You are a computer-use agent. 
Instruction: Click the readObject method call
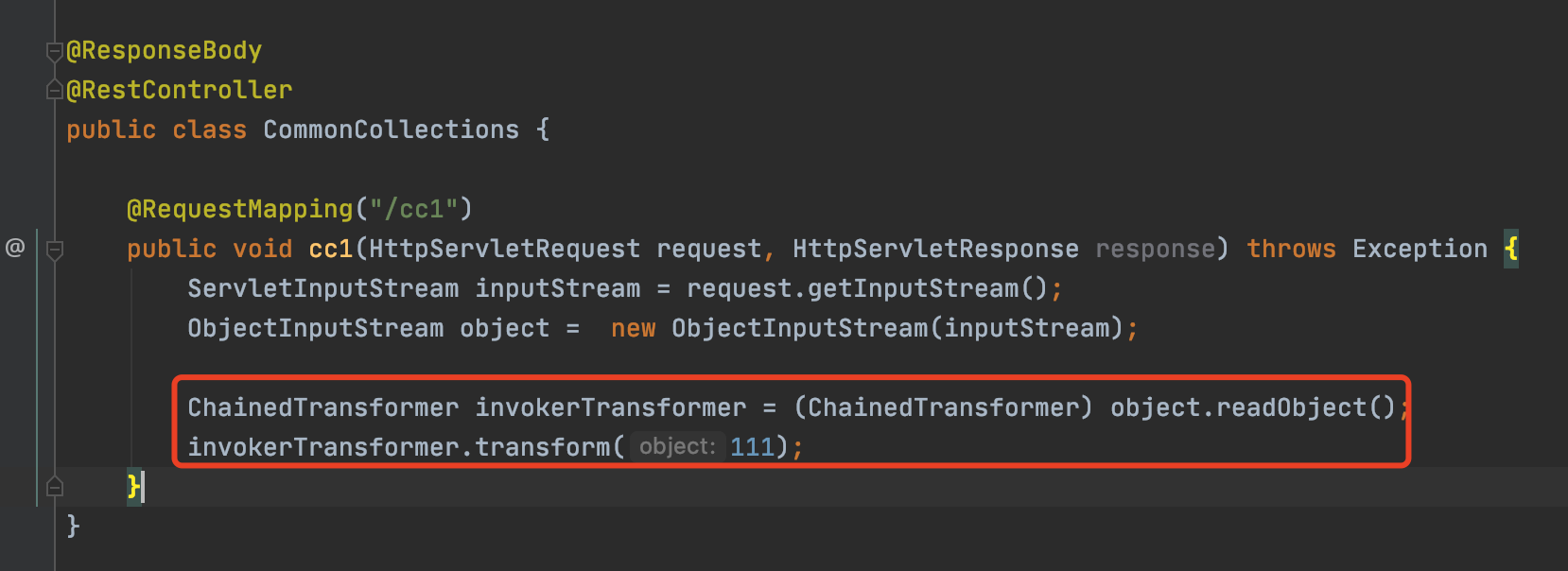pyautogui.click(x=1291, y=407)
